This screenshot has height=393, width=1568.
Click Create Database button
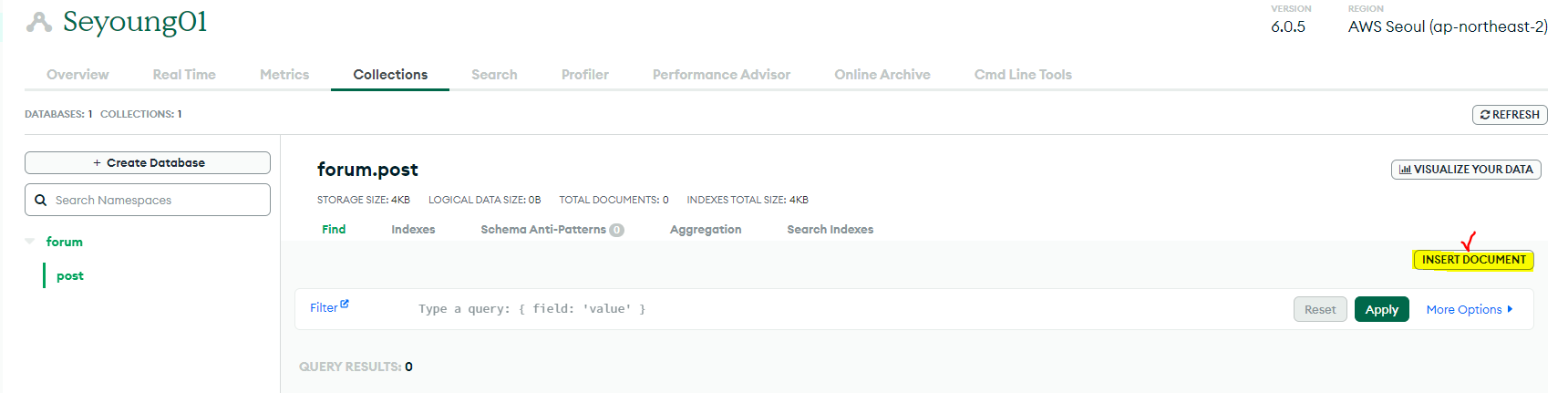tap(148, 162)
